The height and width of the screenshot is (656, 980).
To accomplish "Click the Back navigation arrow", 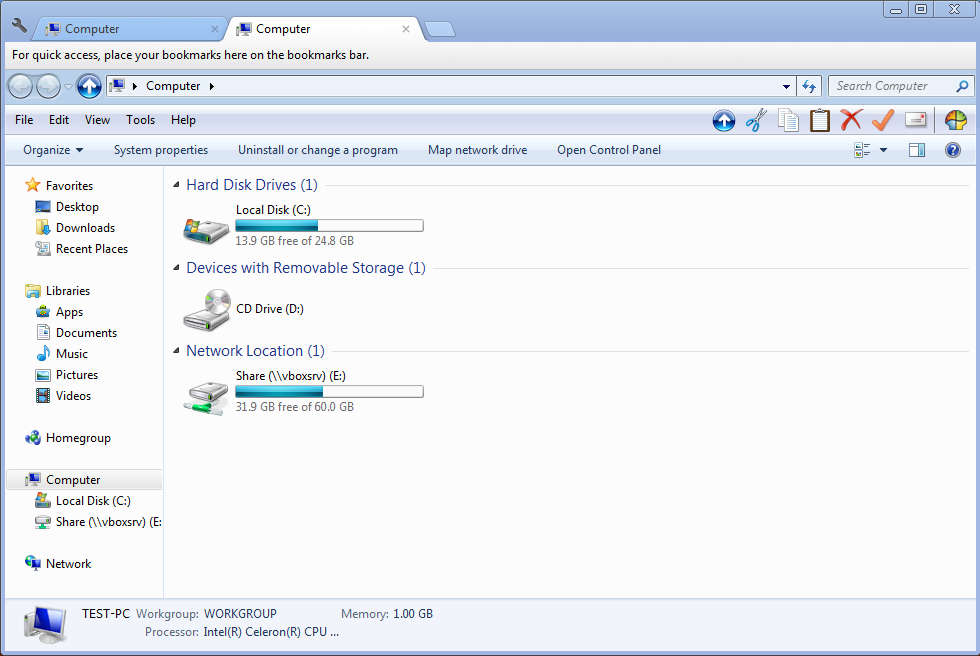I will pos(20,86).
